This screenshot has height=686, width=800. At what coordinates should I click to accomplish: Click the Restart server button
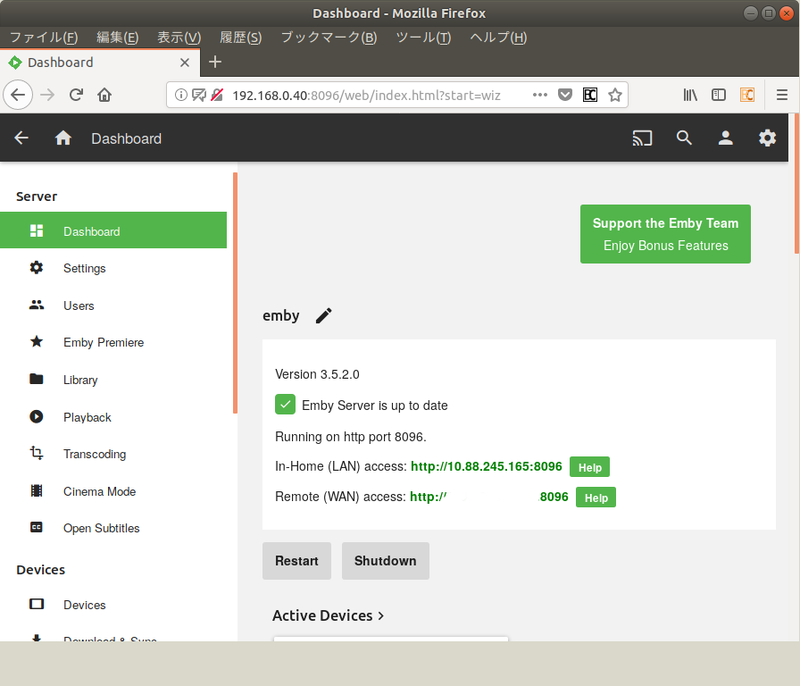[x=297, y=561]
